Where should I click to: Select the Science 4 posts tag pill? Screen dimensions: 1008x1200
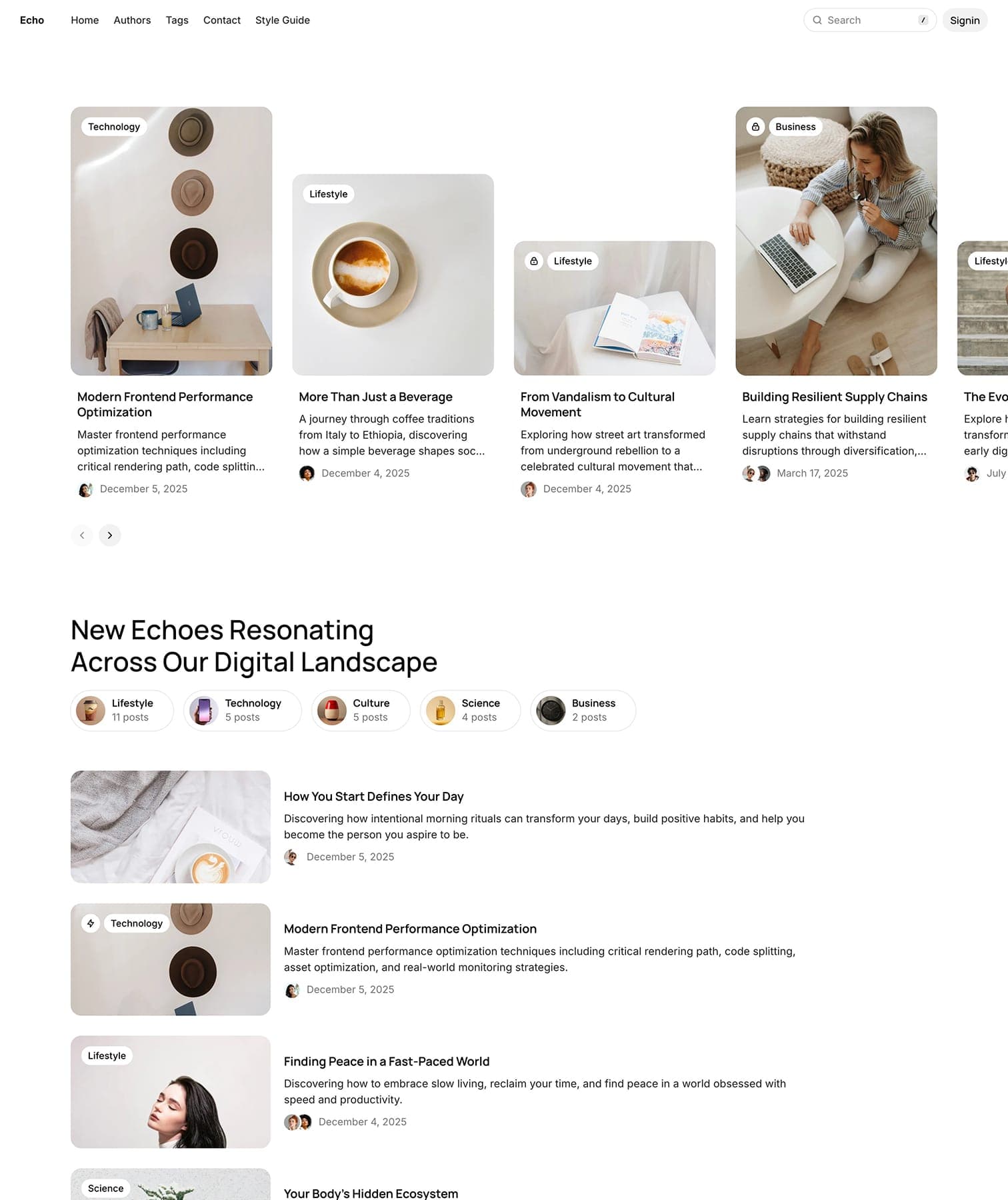[470, 711]
